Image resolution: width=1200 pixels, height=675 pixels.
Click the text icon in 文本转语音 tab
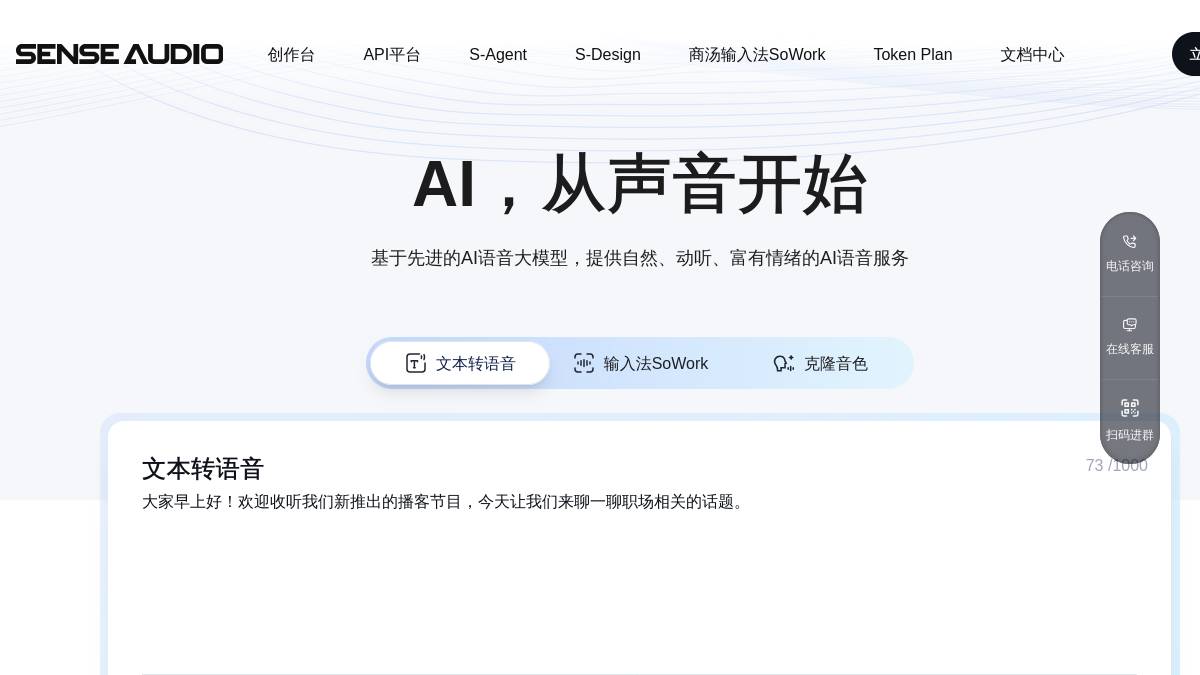[416, 363]
